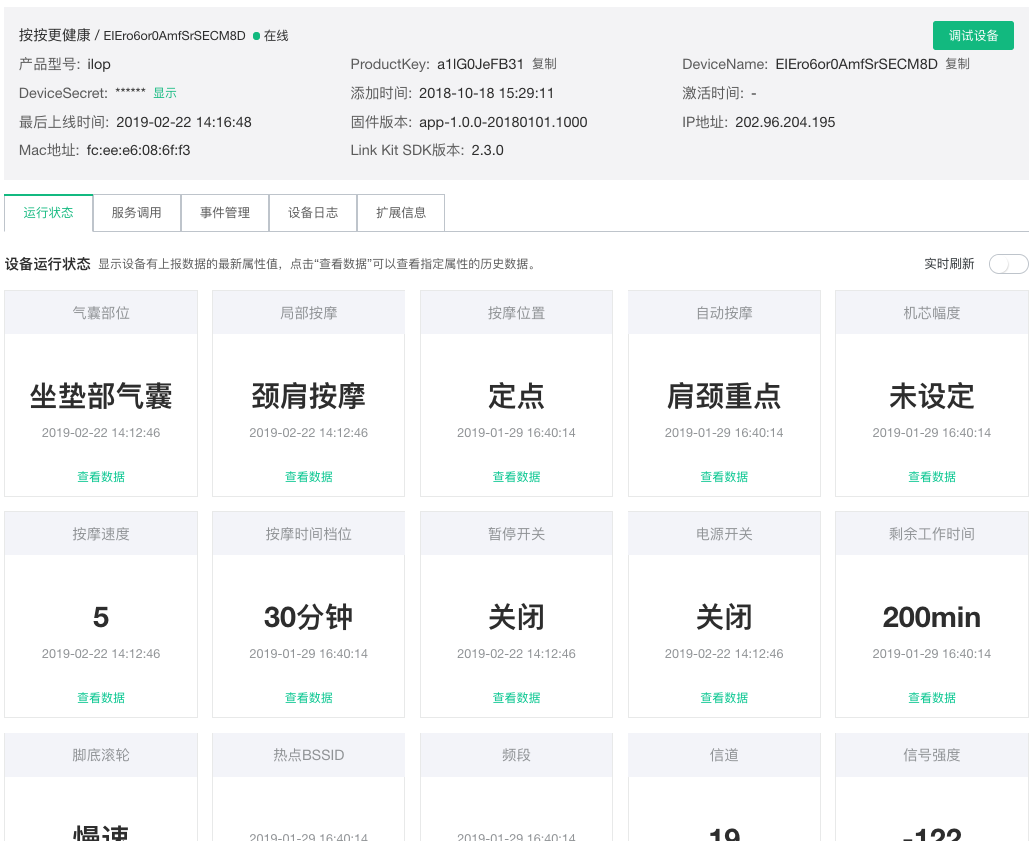Screen dimensions: 1034x841
Task: Click the 信道 card header
Action: click(x=724, y=755)
